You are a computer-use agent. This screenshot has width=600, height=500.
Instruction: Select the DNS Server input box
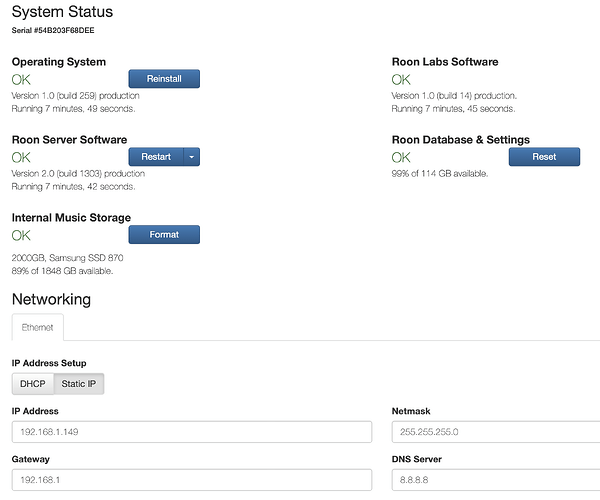coord(496,480)
